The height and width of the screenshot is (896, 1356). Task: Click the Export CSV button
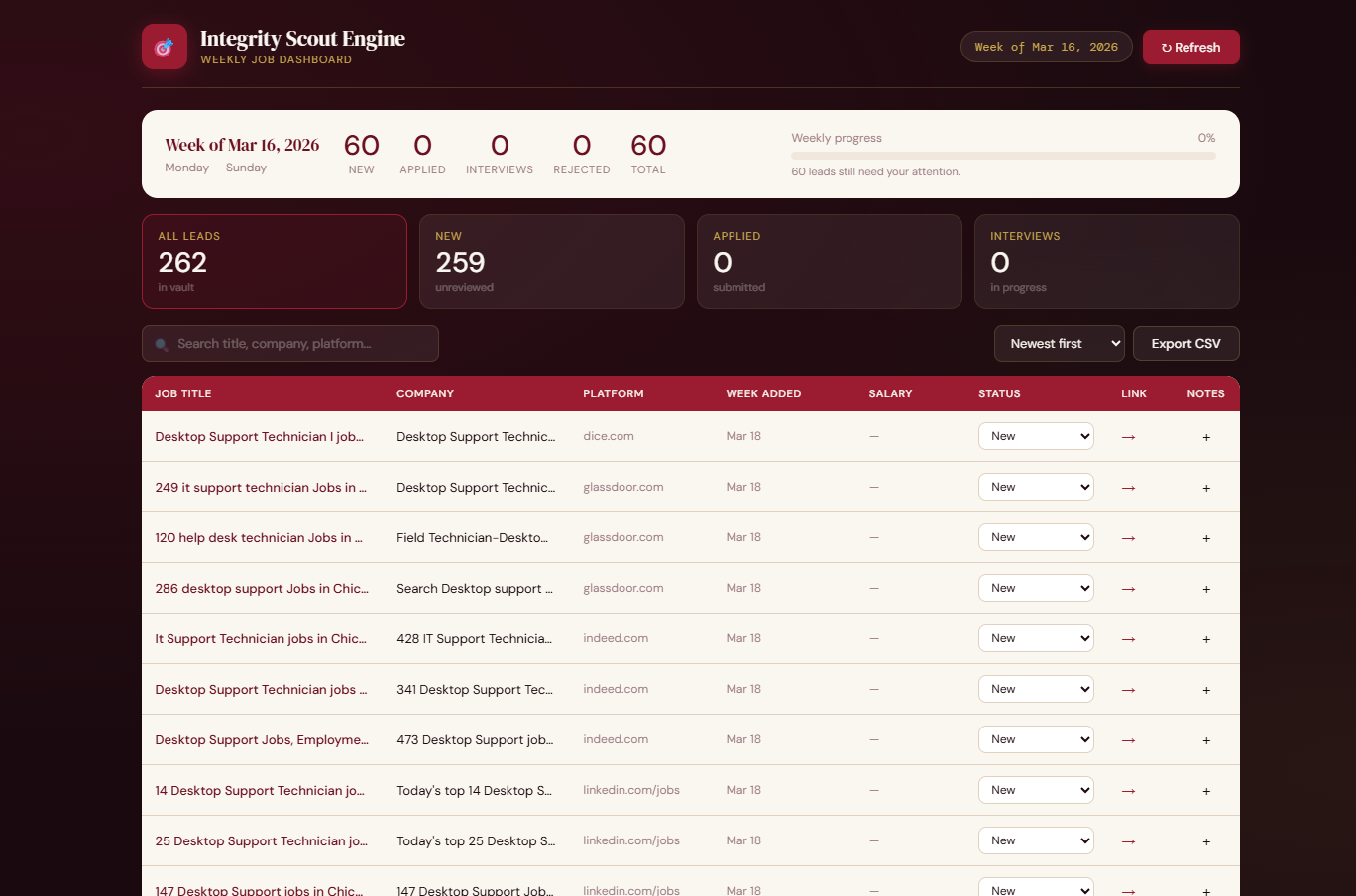(1186, 343)
